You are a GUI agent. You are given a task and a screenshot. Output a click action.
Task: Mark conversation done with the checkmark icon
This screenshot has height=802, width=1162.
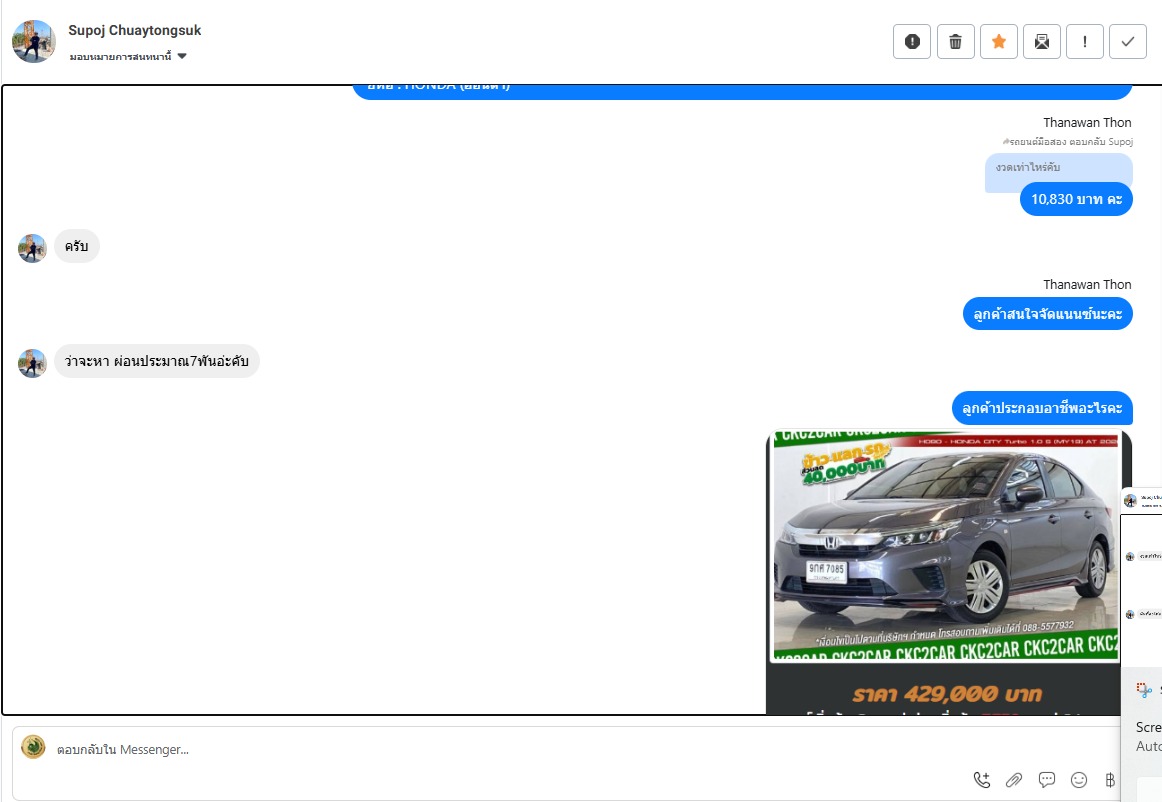(1127, 42)
